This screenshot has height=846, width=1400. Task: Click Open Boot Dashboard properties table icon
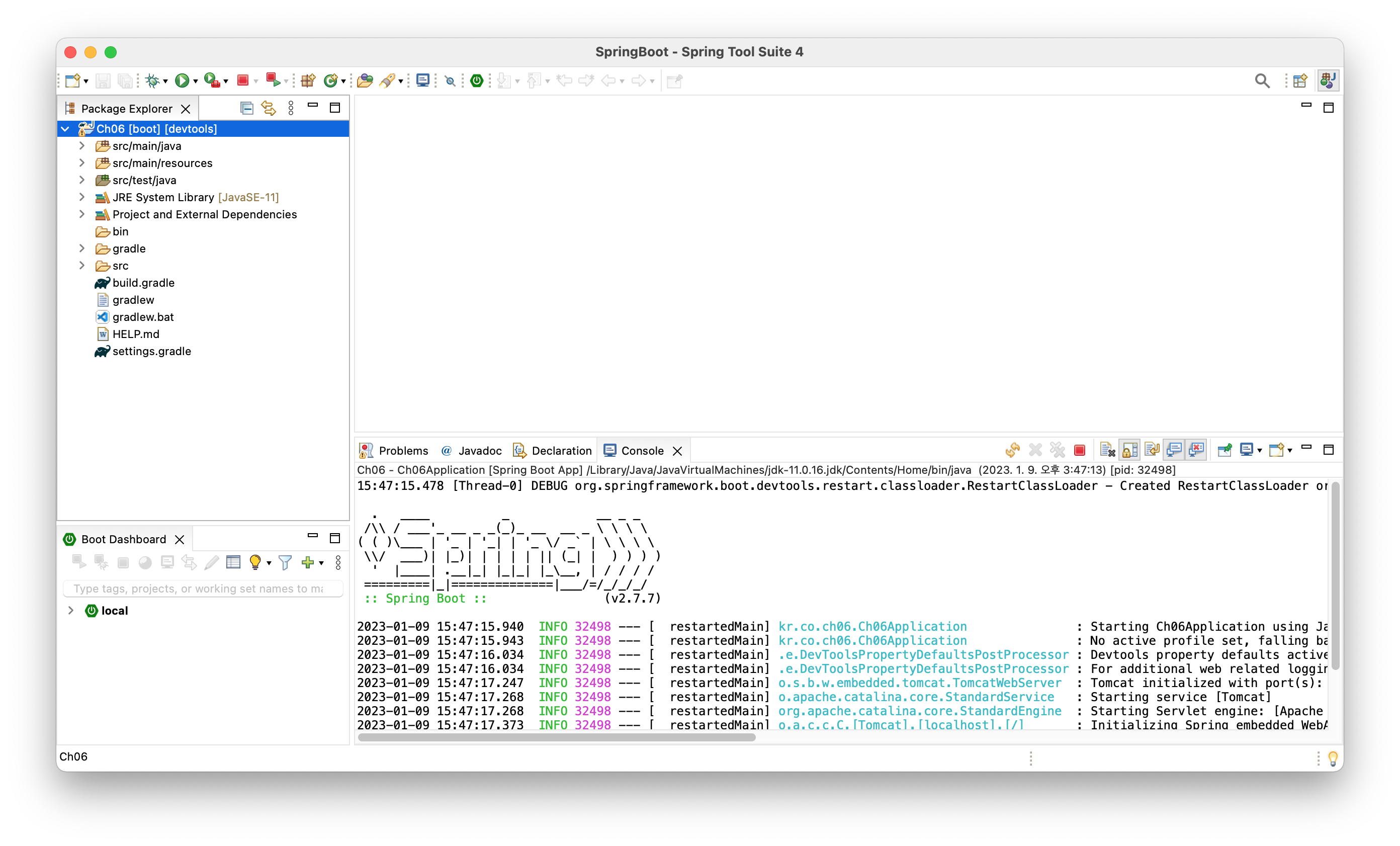[x=233, y=562]
